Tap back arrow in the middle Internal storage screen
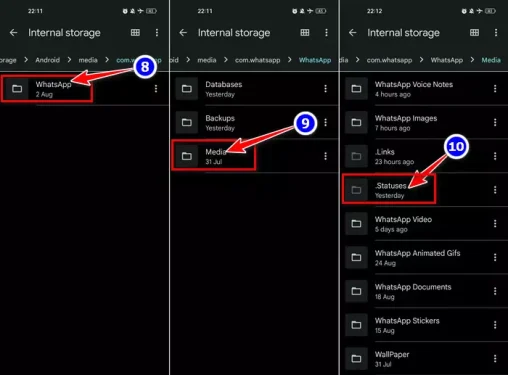Image resolution: width=508 pixels, height=375 pixels. pos(183,33)
